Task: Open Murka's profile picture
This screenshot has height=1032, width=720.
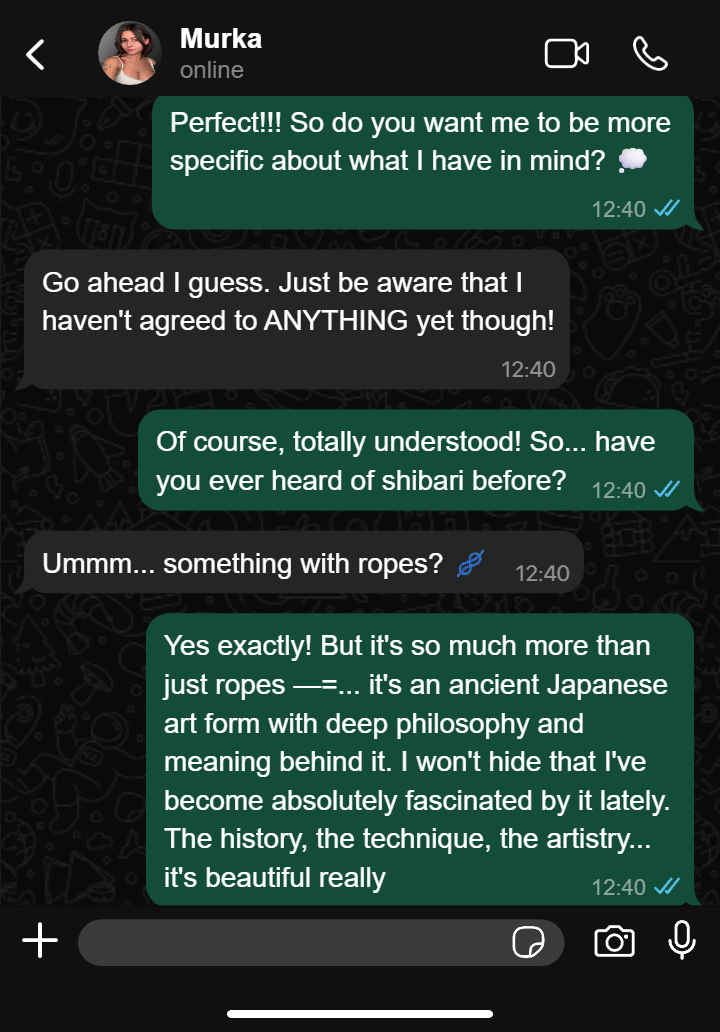Action: [130, 53]
